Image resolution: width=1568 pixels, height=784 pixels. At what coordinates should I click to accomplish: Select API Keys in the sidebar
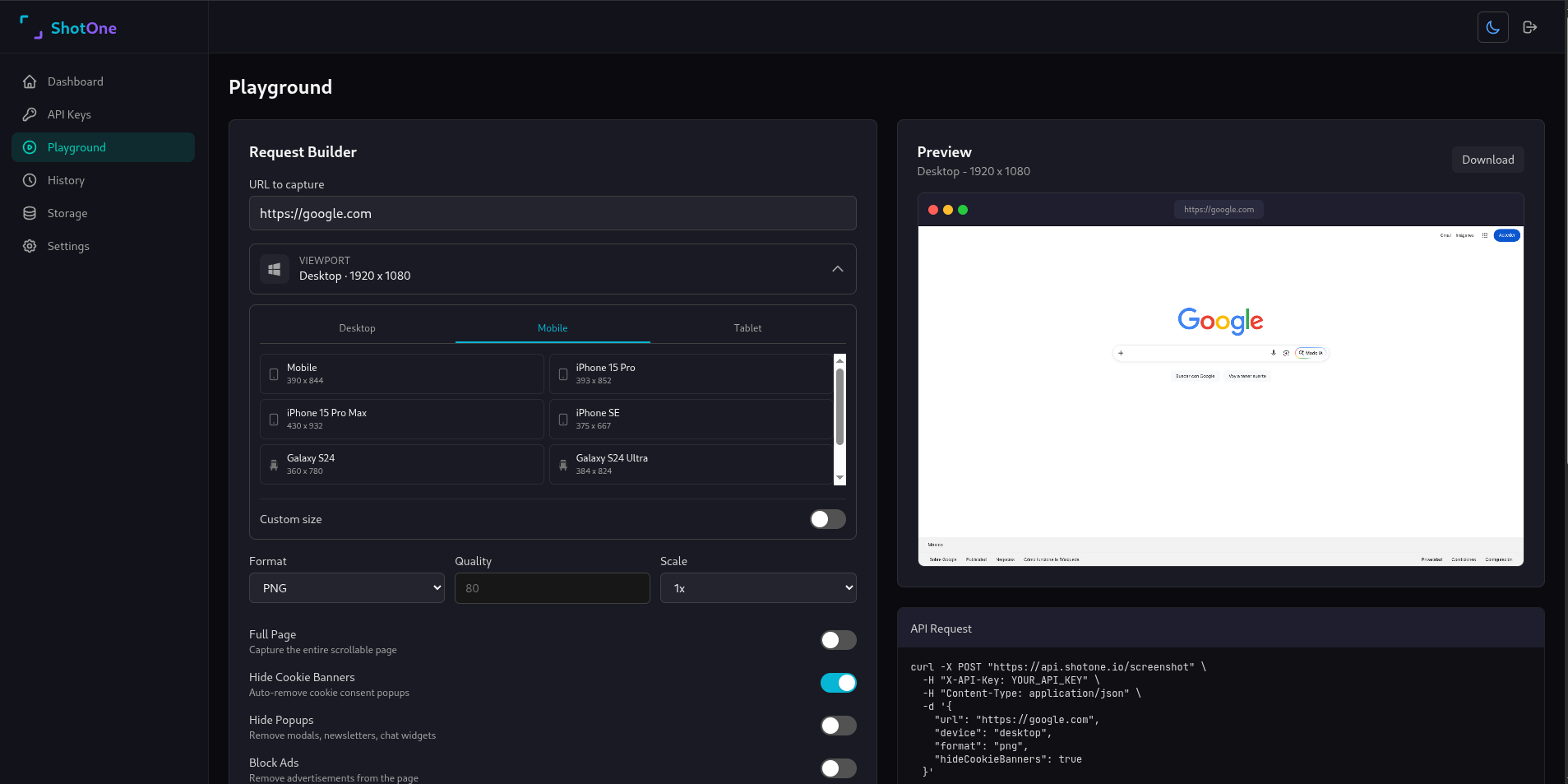point(69,114)
